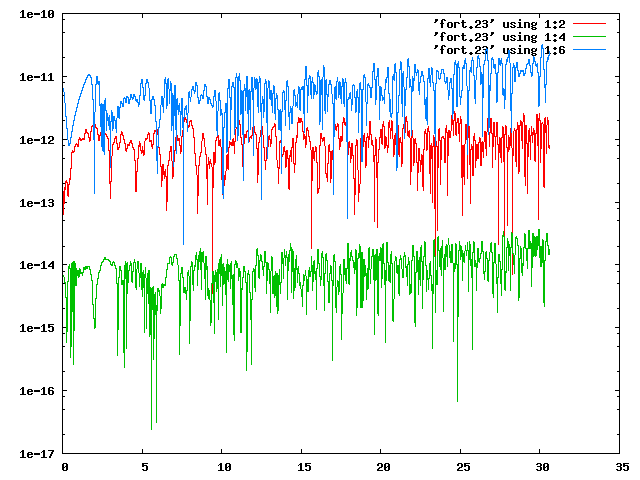This screenshot has width=640, height=480.
Task: Click legend entry "'fort.23' using 1:6"
Action: click(x=499, y=50)
